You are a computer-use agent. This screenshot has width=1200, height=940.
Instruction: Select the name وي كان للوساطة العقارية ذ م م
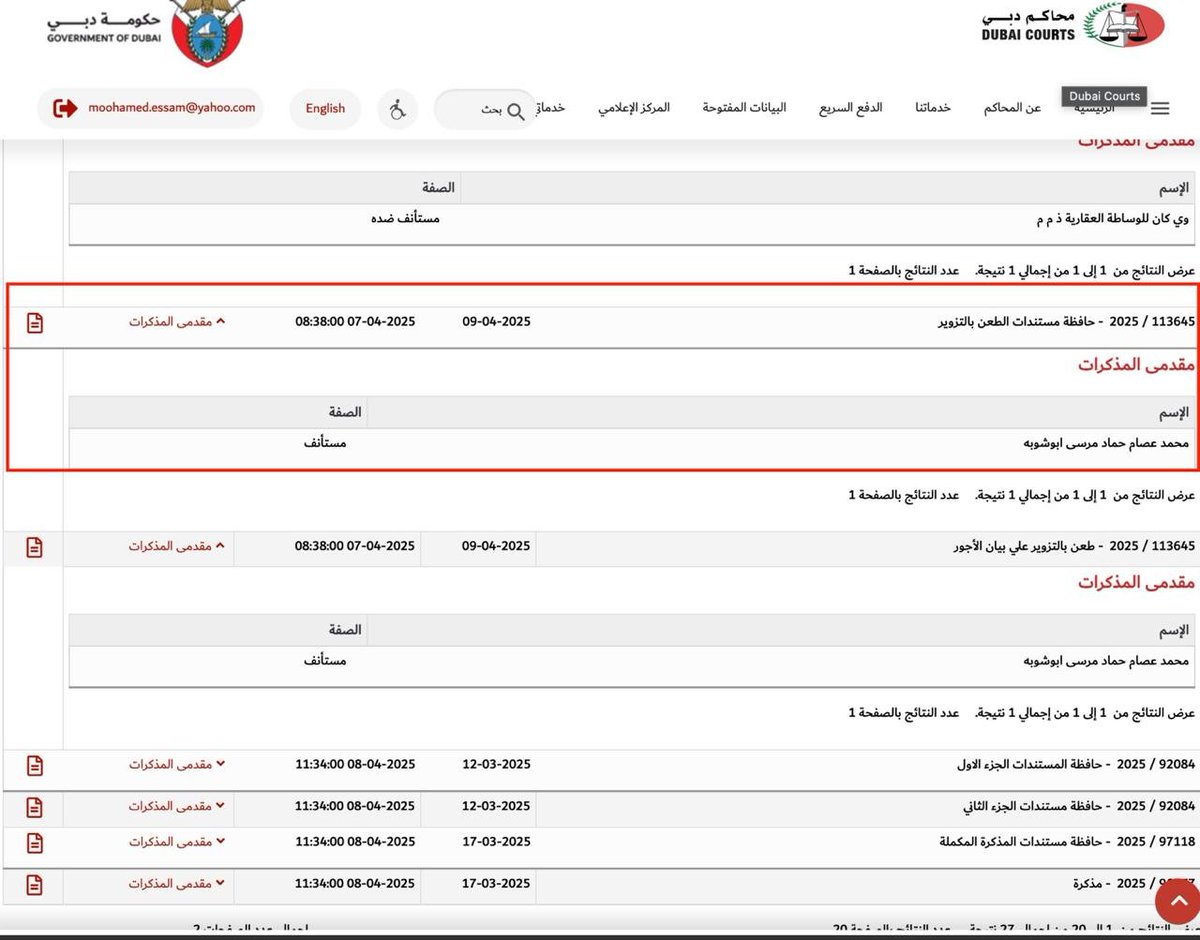pos(1113,217)
